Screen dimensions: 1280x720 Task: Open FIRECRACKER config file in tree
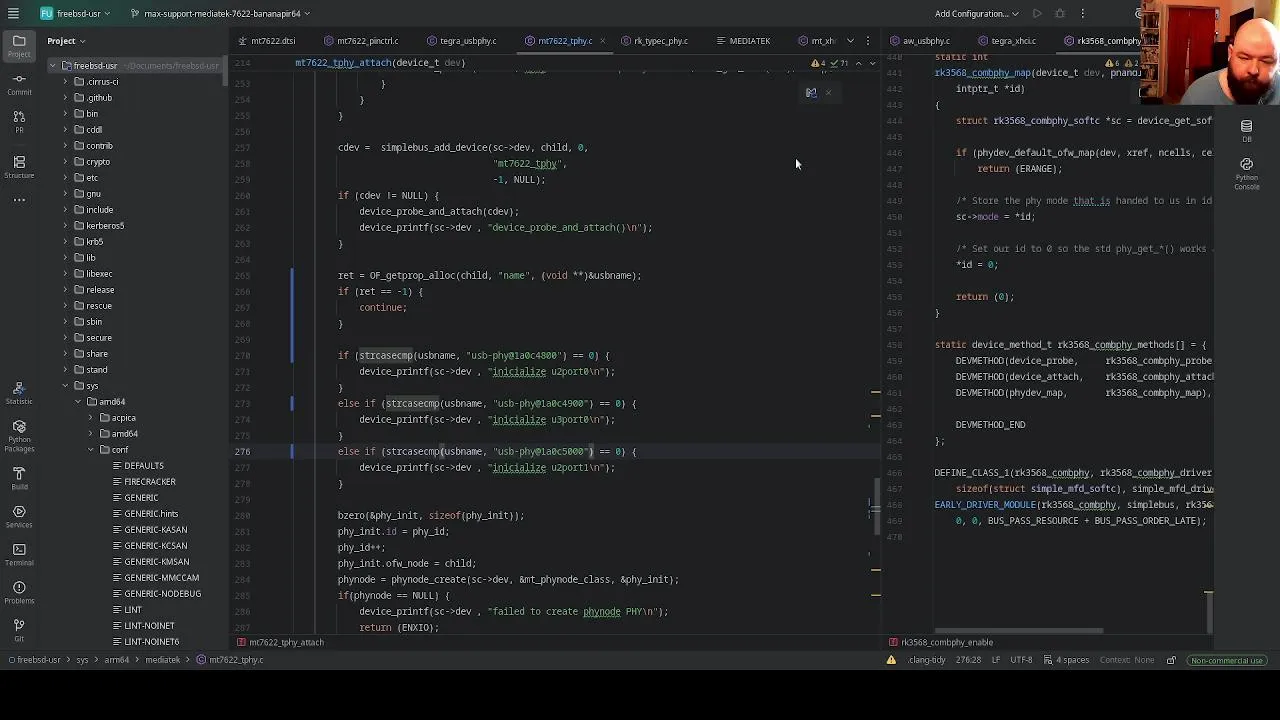[150, 482]
